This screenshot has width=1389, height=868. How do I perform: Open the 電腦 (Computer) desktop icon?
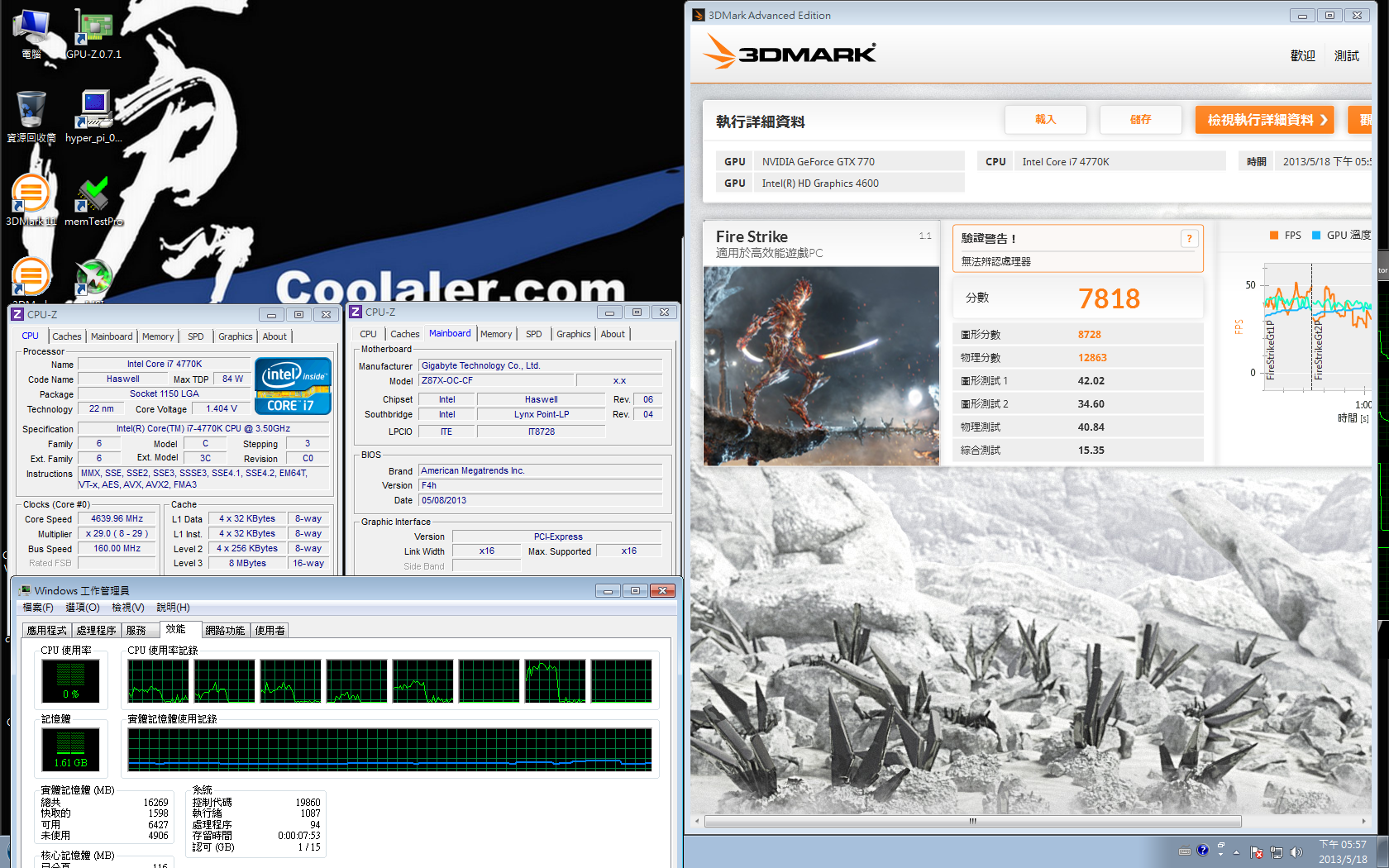pyautogui.click(x=31, y=33)
